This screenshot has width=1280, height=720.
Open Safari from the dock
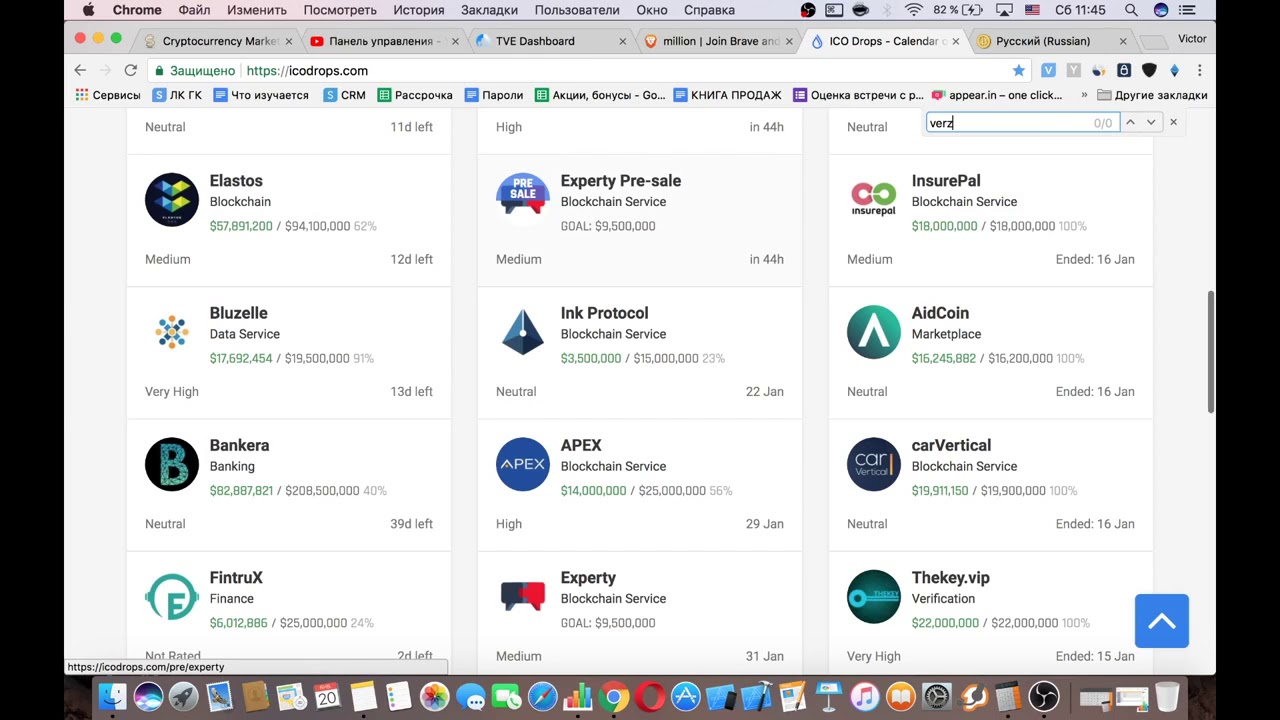point(543,695)
